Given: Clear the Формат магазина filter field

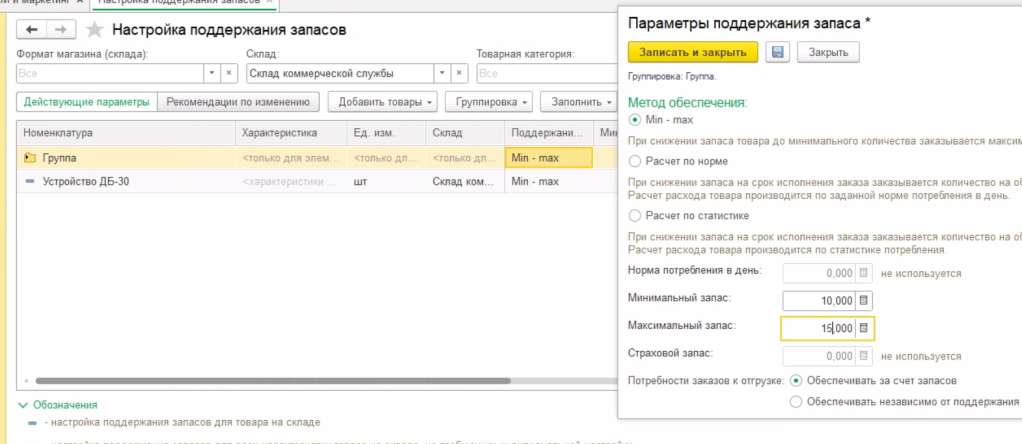Looking at the screenshot, I should click(x=229, y=73).
